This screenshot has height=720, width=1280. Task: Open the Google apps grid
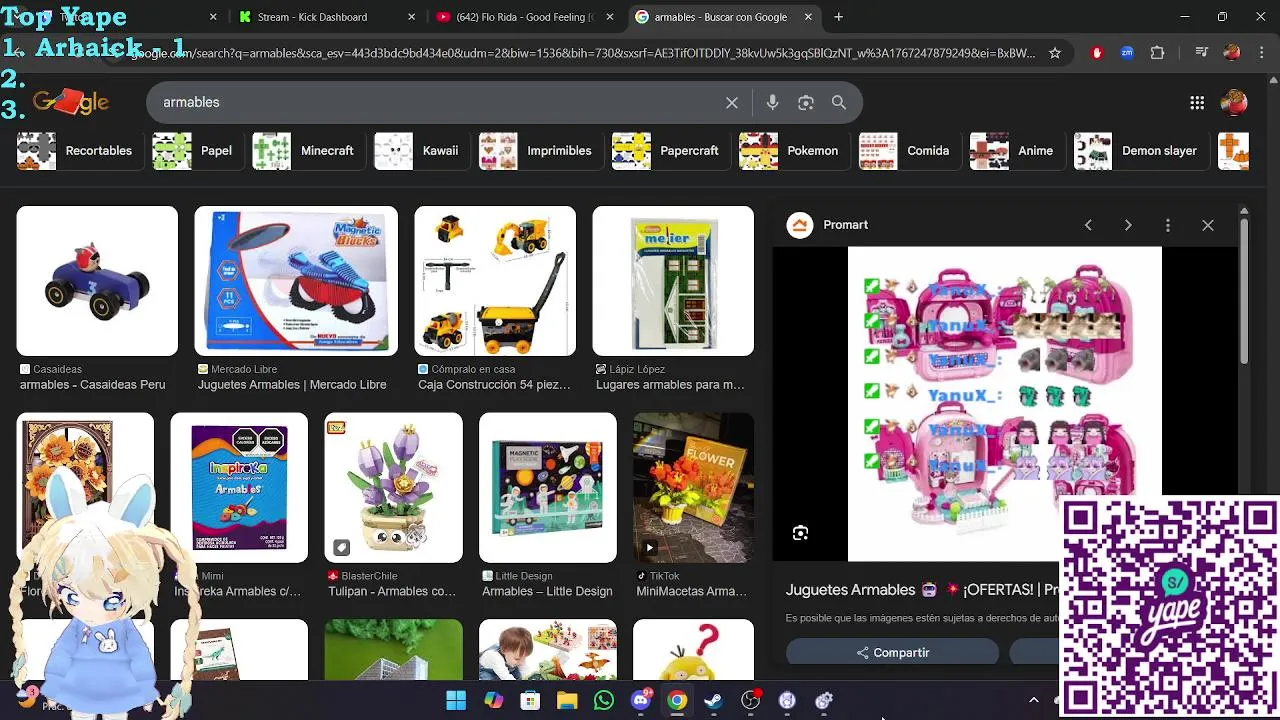click(x=1197, y=103)
